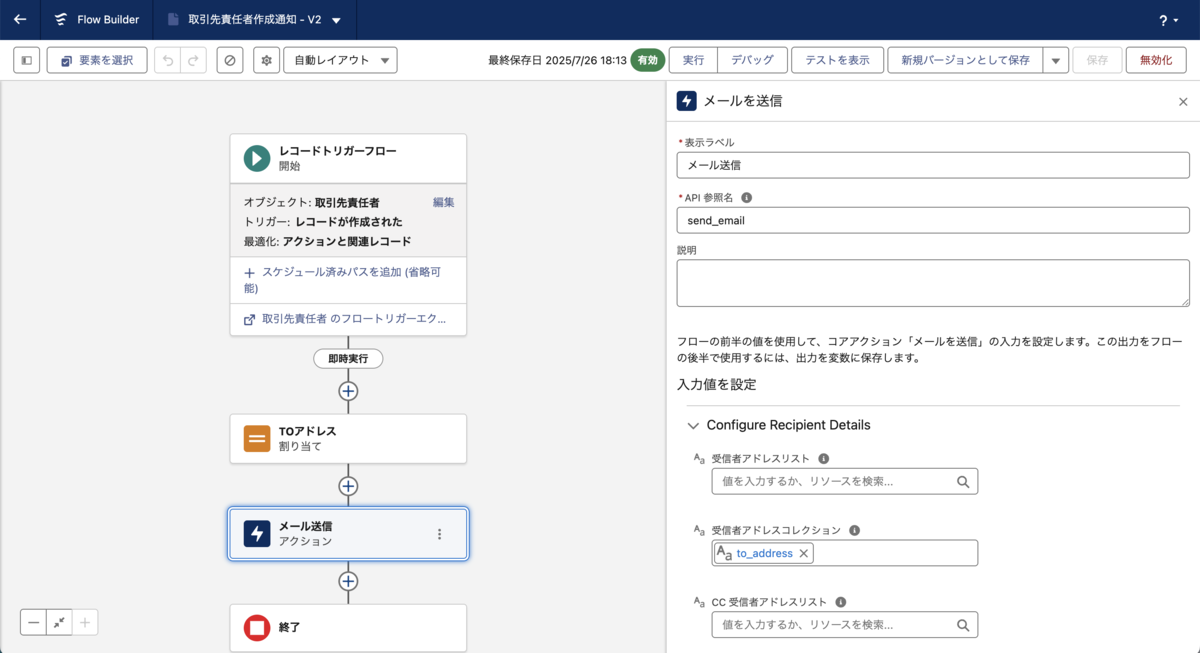
Task: Click the circle-slash toolbar icon
Action: (x=230, y=60)
